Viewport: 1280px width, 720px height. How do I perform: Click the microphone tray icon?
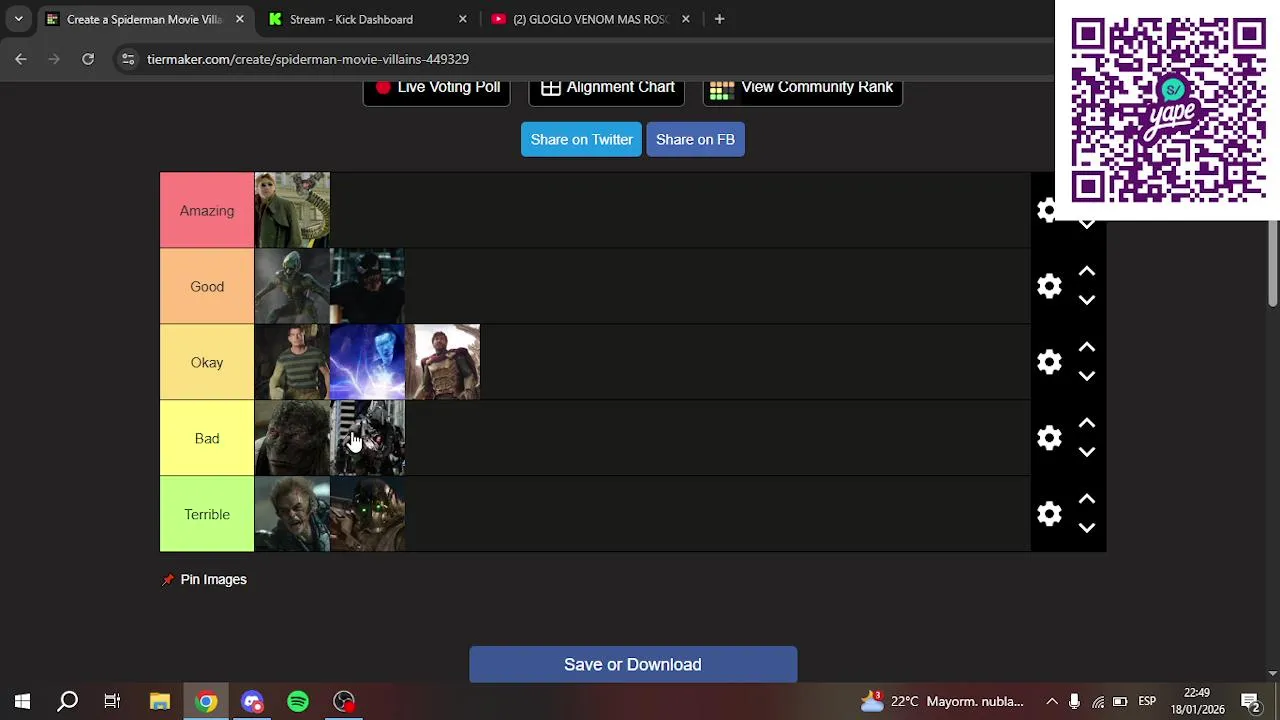(1075, 701)
